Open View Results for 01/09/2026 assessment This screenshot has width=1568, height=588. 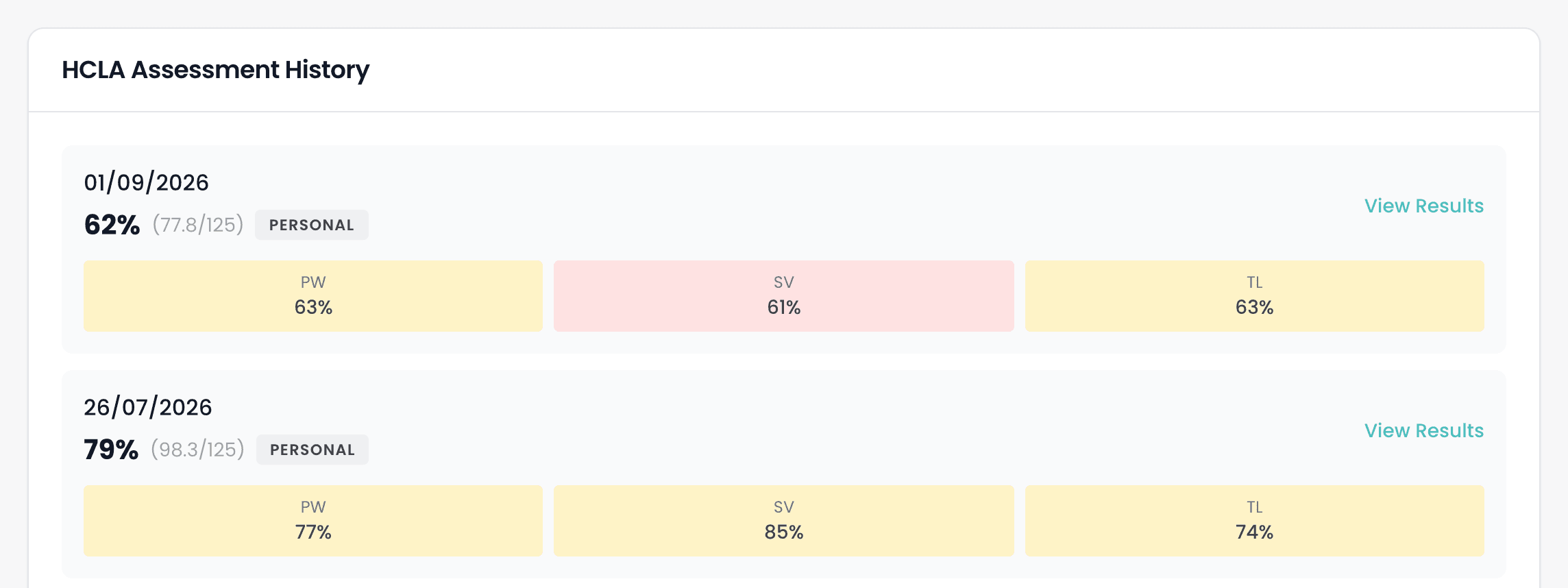(x=1423, y=206)
